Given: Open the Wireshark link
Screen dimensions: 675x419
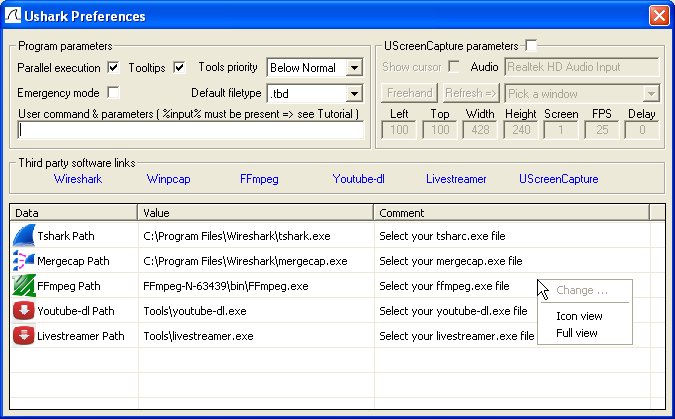Looking at the screenshot, I should [x=78, y=180].
